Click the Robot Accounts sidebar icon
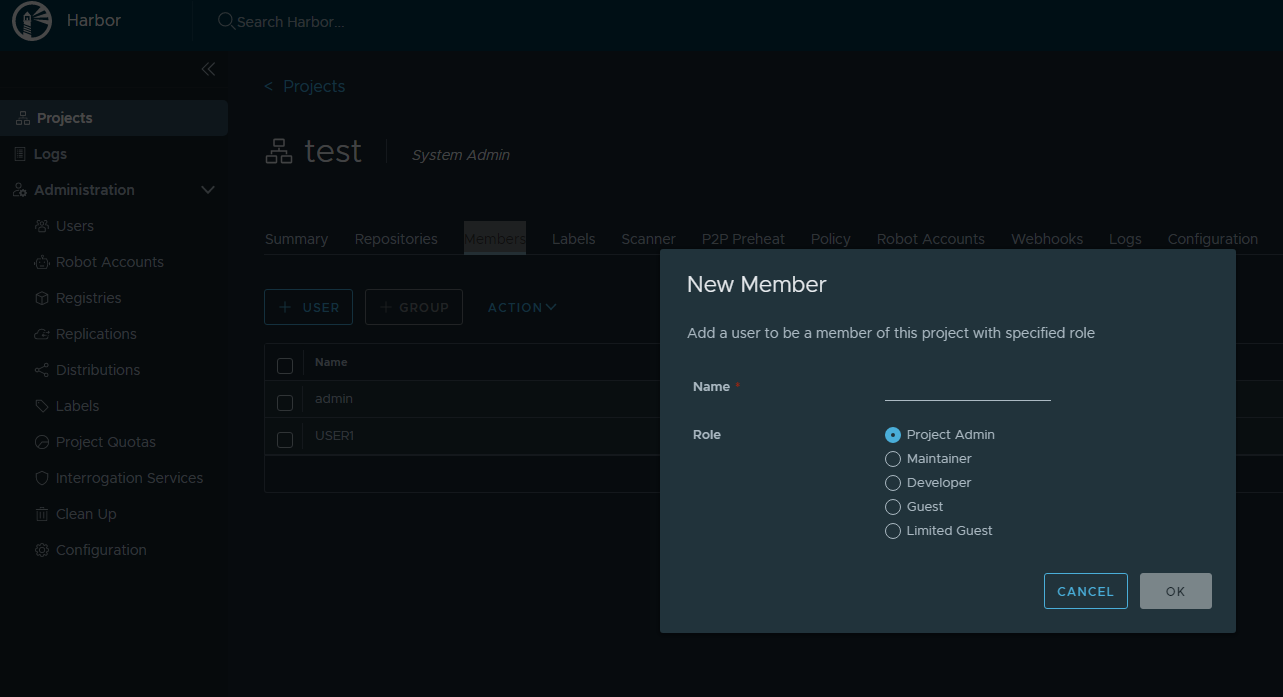The height and width of the screenshot is (697, 1283). 42,262
